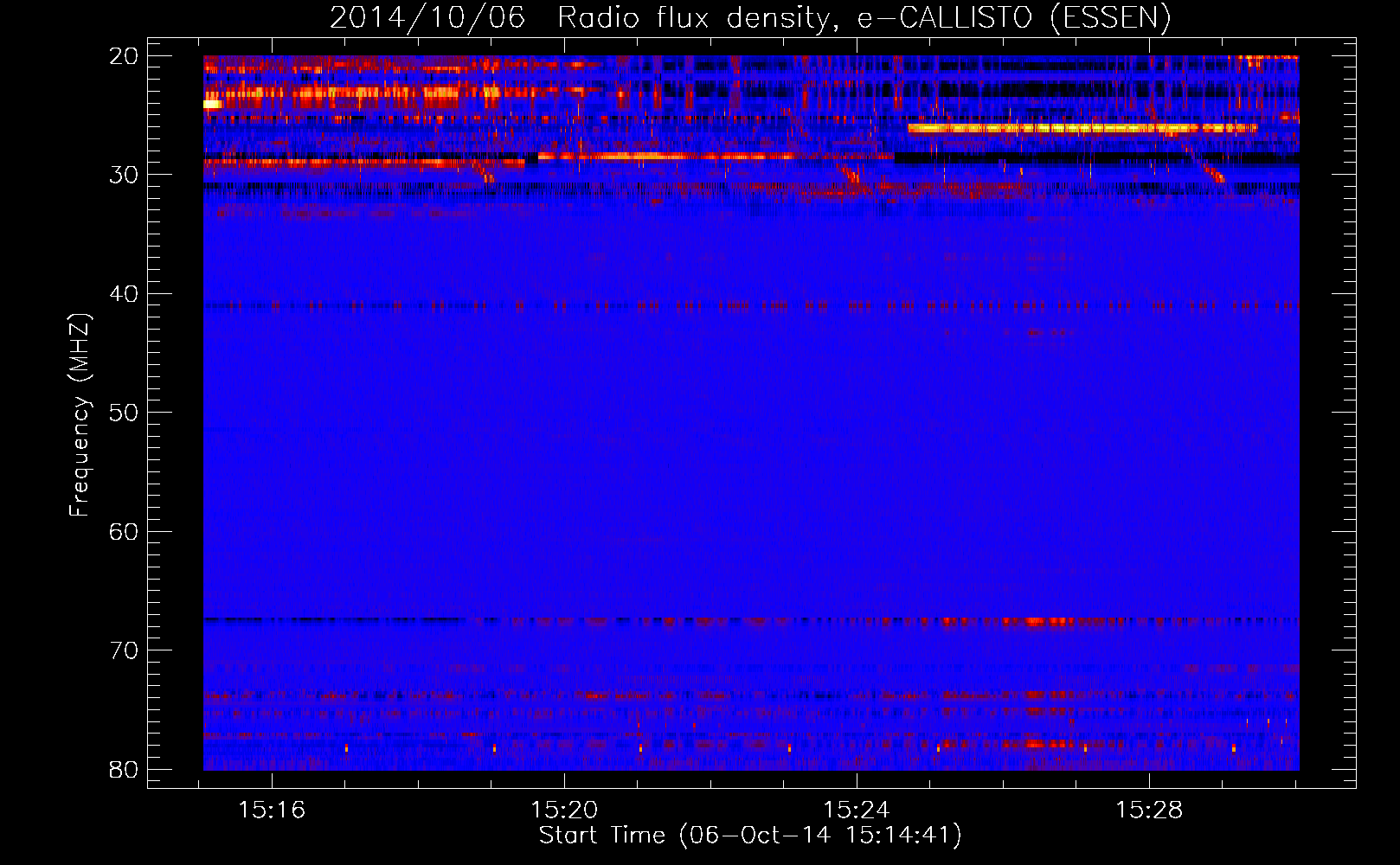The height and width of the screenshot is (865, 1400).
Task: Click the 15:28 time tick label
Action: pyautogui.click(x=1149, y=811)
